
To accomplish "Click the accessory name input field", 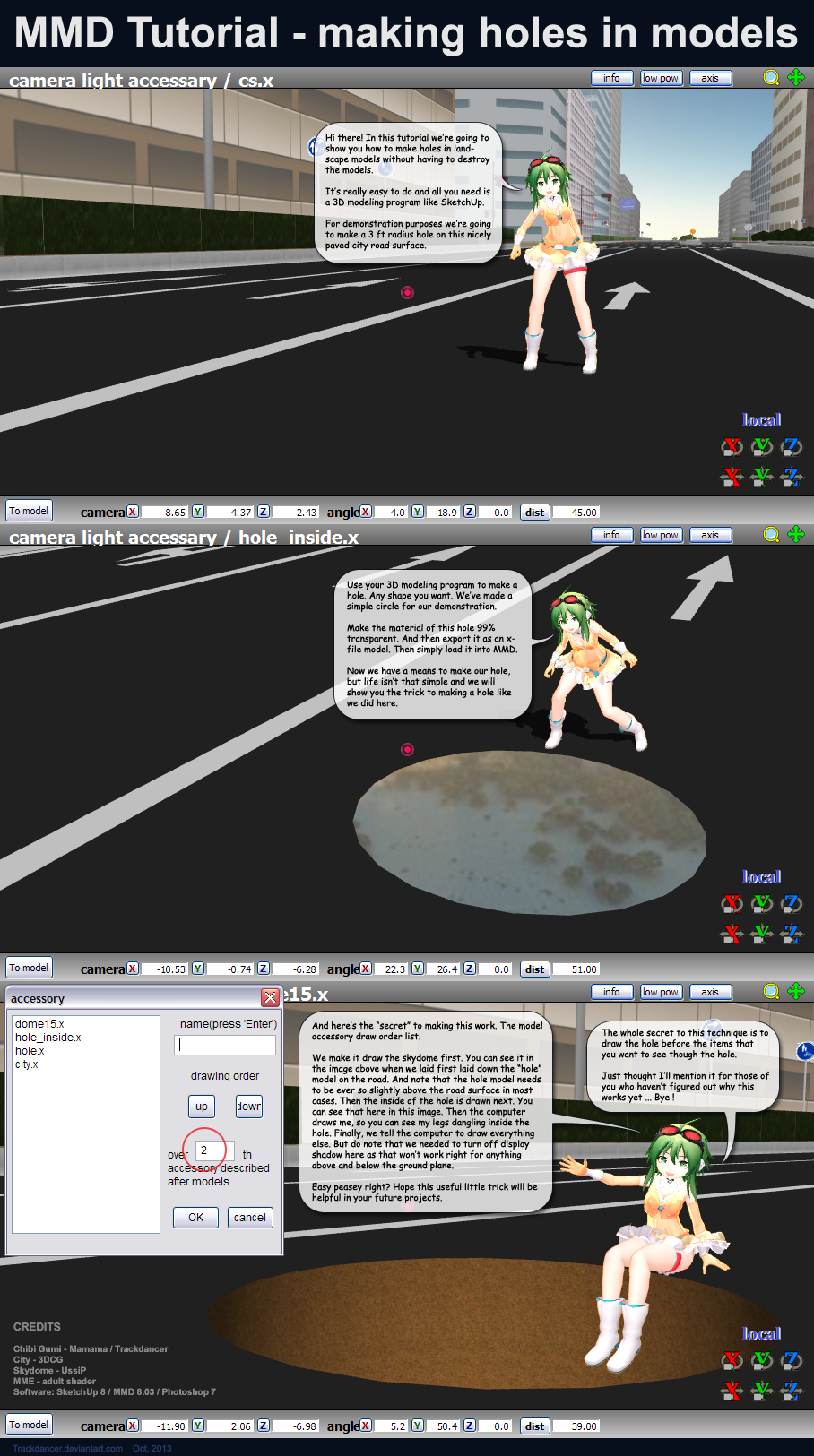I will [225, 1045].
